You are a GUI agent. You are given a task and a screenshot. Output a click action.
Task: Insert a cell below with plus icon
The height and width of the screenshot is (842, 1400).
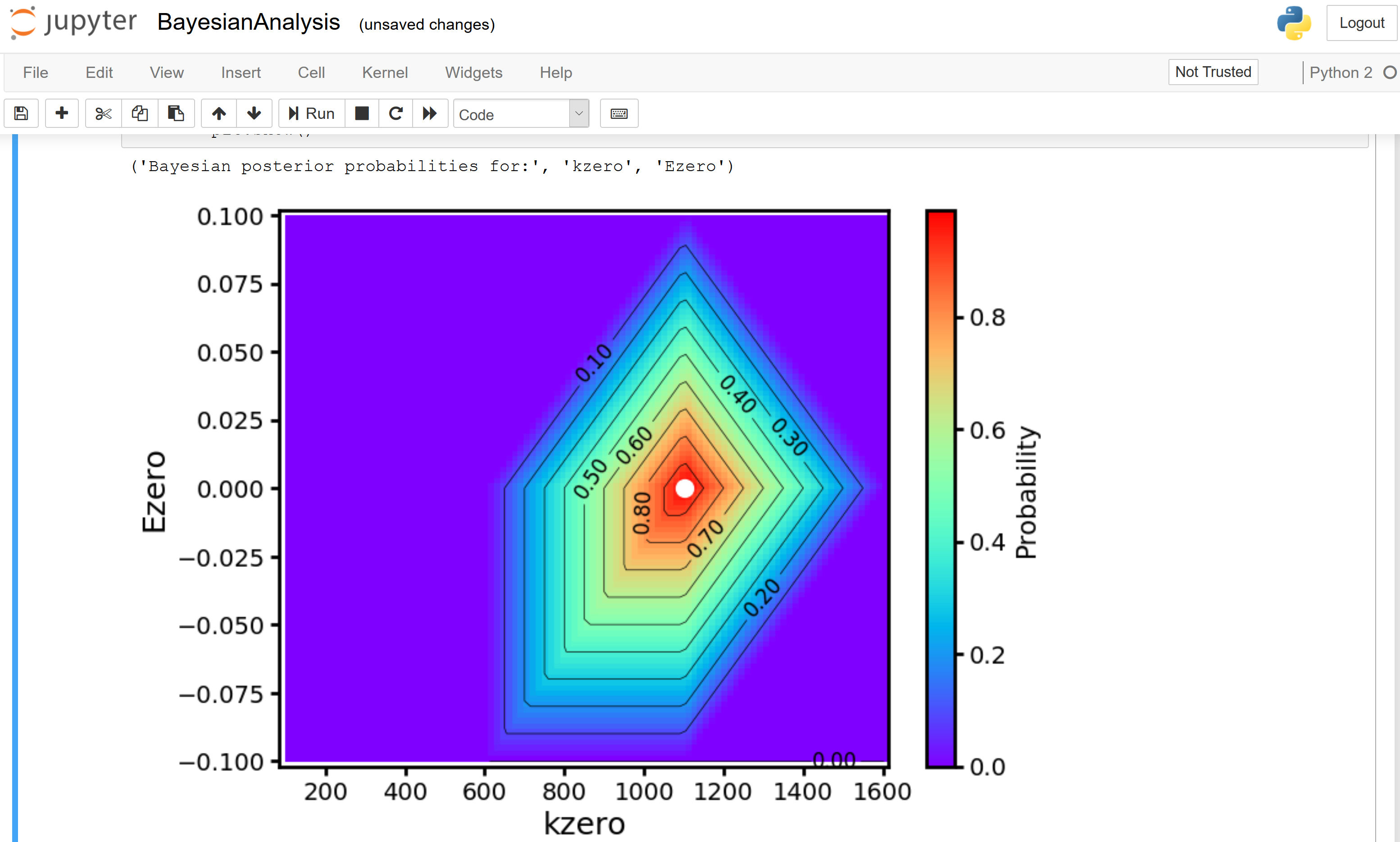(62, 113)
